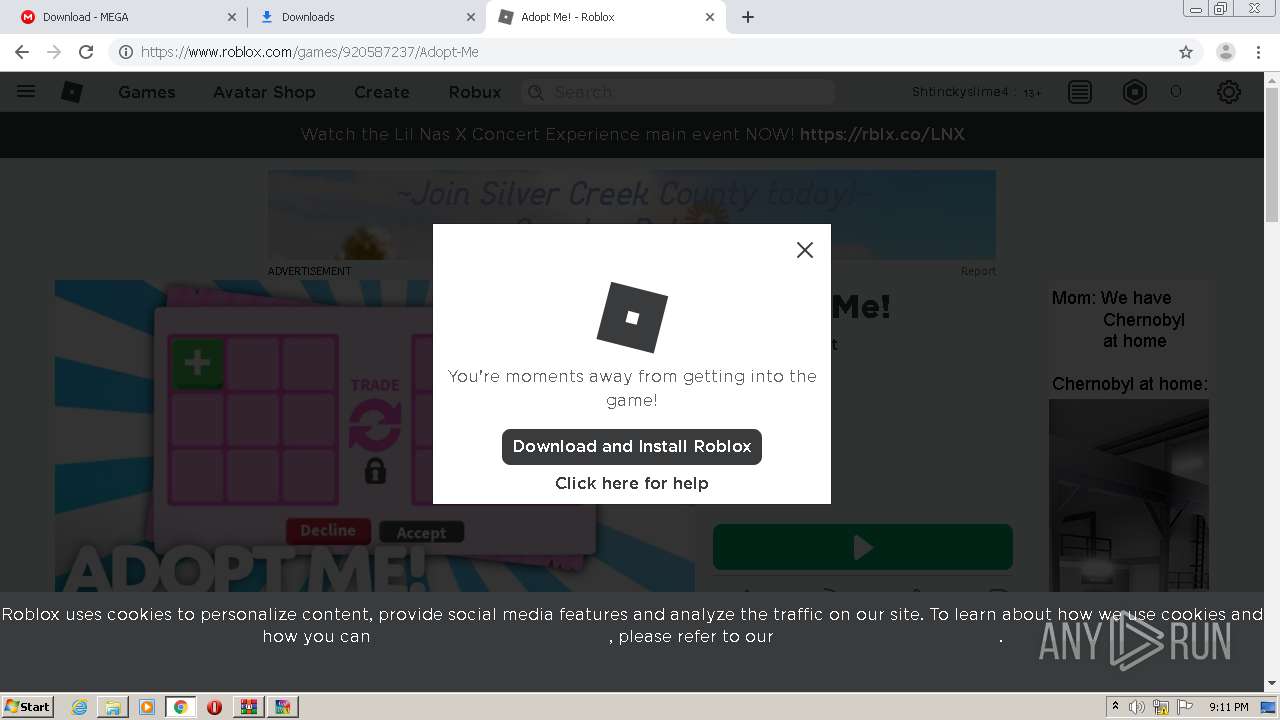This screenshot has width=1280, height=720.
Task: Click Download and Install Roblox button
Action: point(632,447)
